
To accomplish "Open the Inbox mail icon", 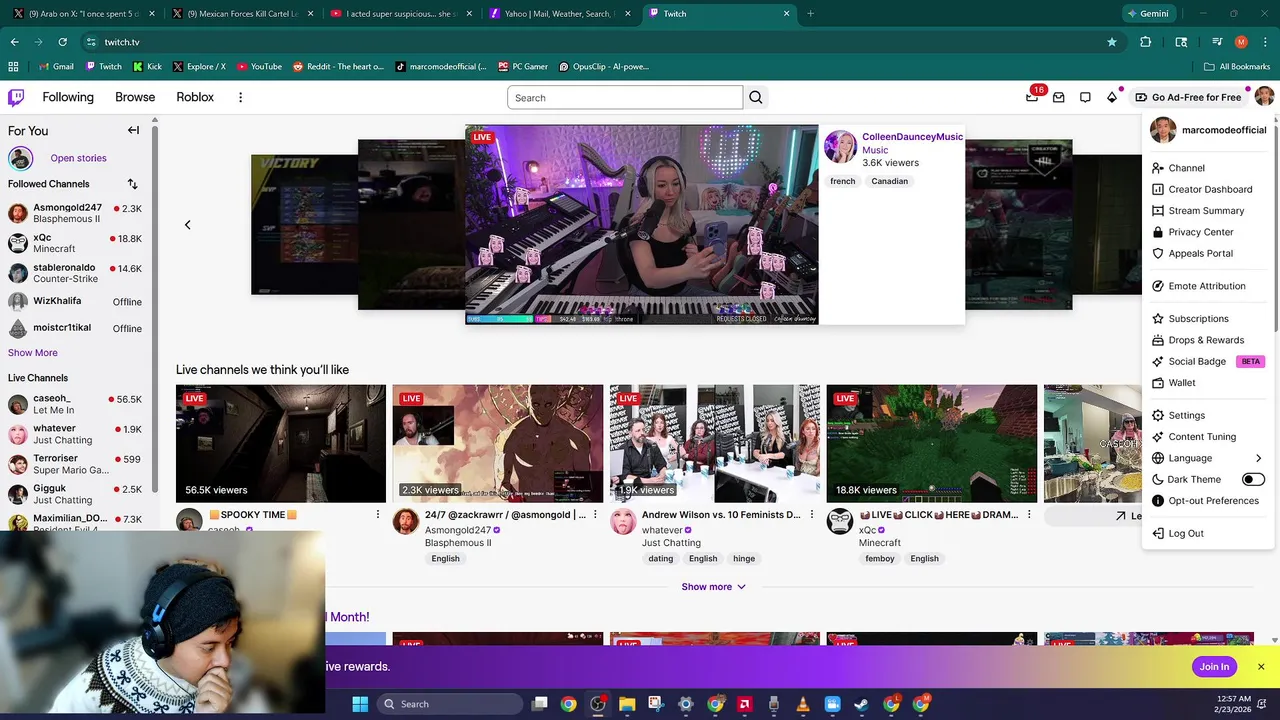I will click(x=1058, y=97).
